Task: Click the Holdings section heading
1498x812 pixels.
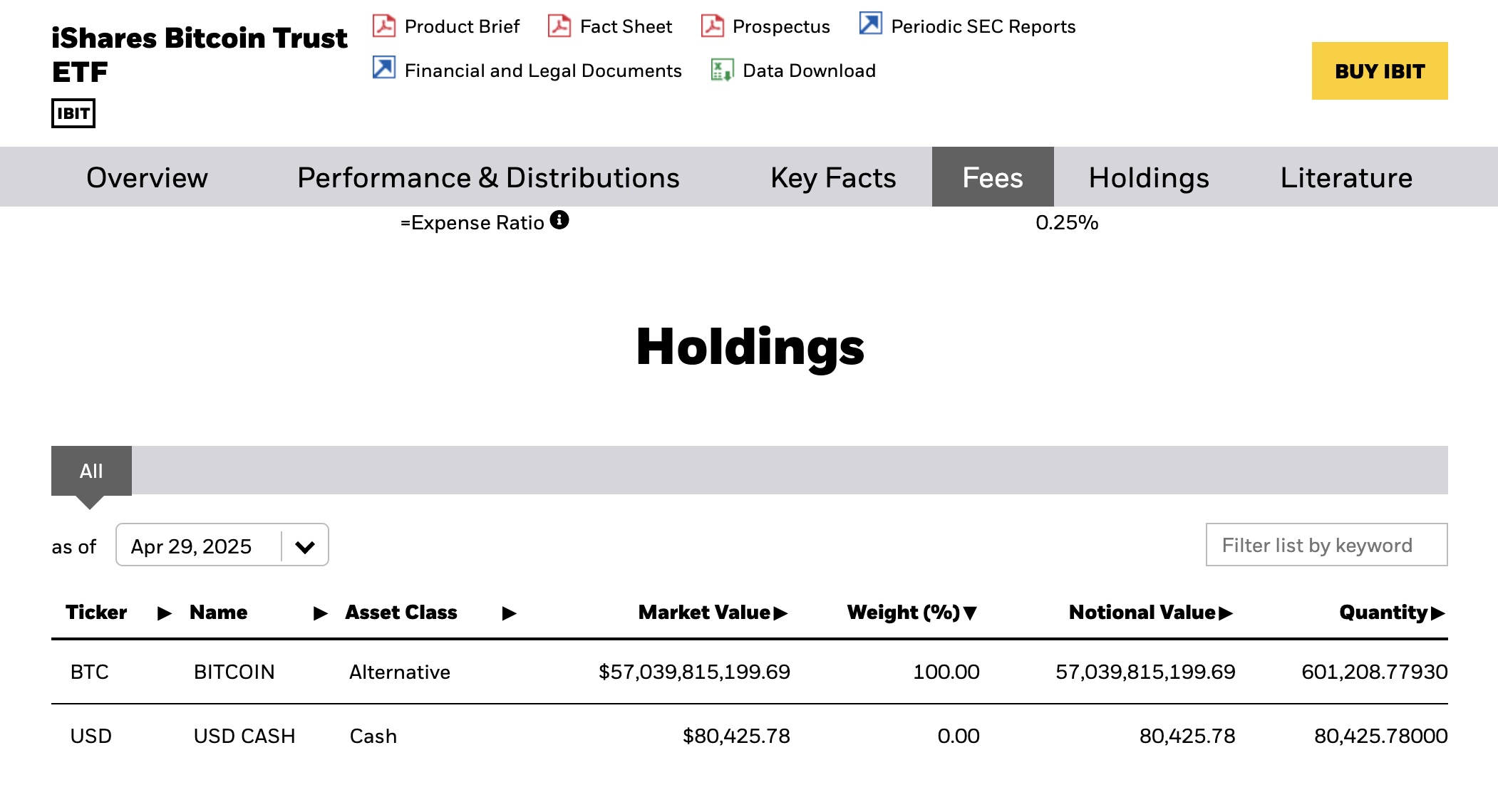Action: point(750,347)
